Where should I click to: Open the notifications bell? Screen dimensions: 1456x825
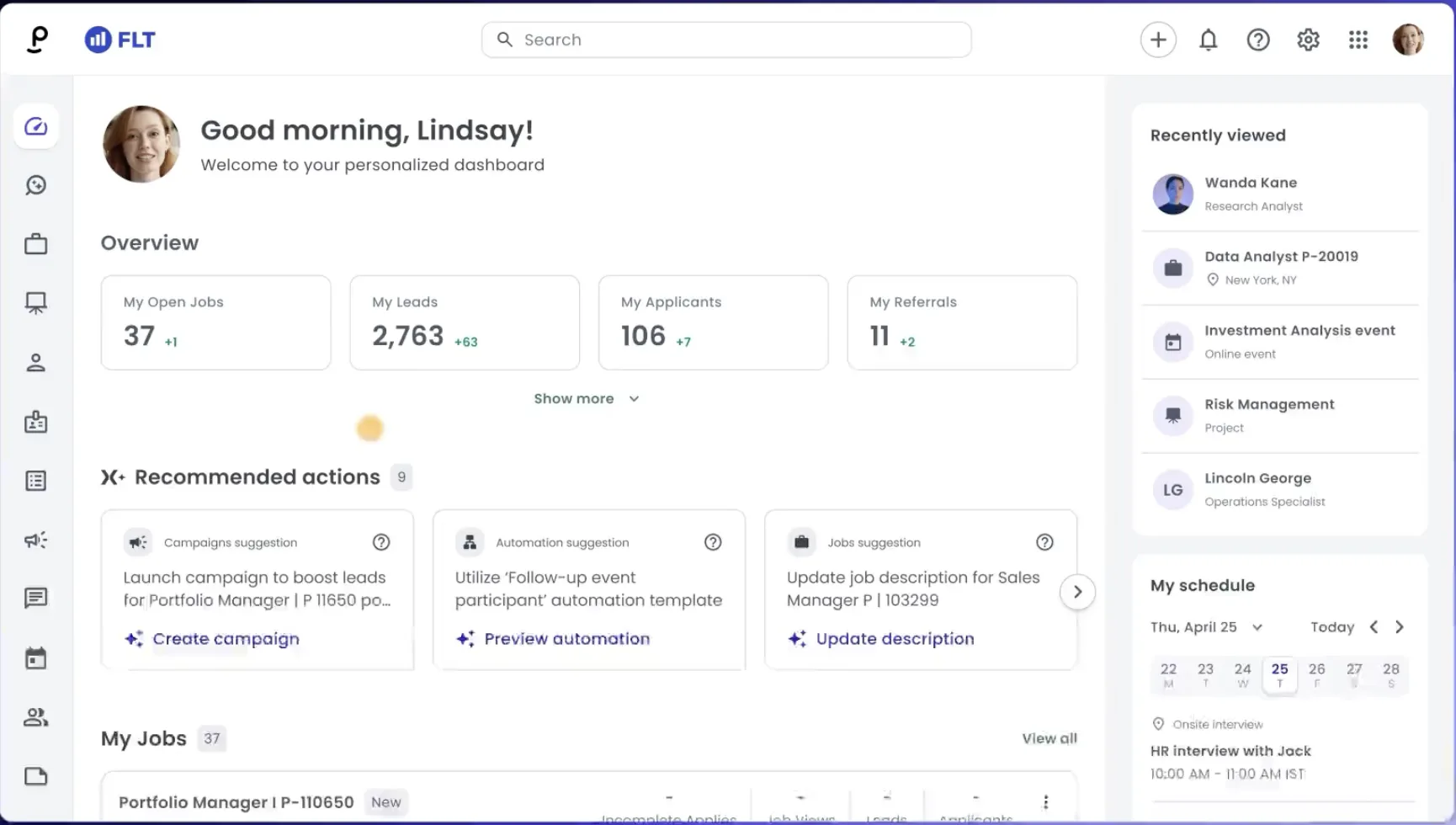click(x=1209, y=40)
